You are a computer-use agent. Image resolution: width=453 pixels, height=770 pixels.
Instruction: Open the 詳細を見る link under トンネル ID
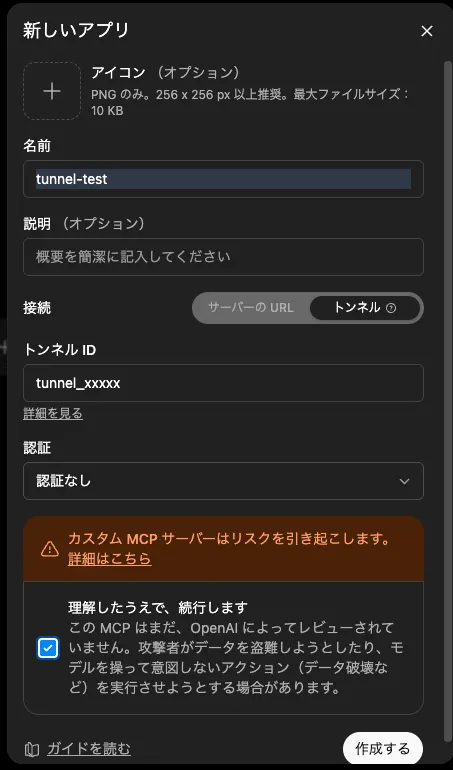[x=53, y=413]
